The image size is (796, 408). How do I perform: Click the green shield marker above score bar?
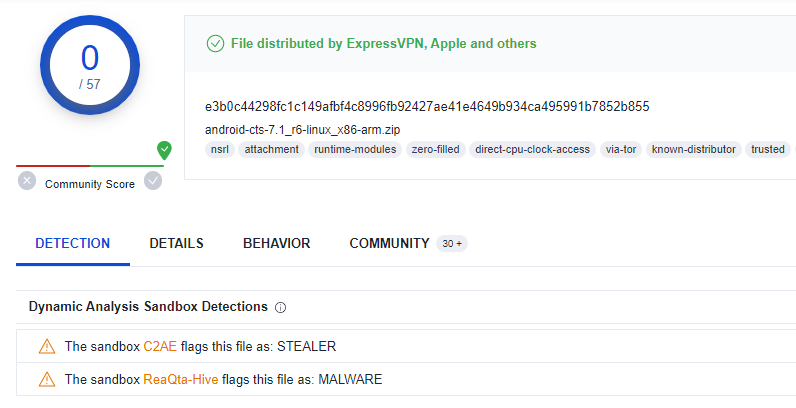[164, 150]
